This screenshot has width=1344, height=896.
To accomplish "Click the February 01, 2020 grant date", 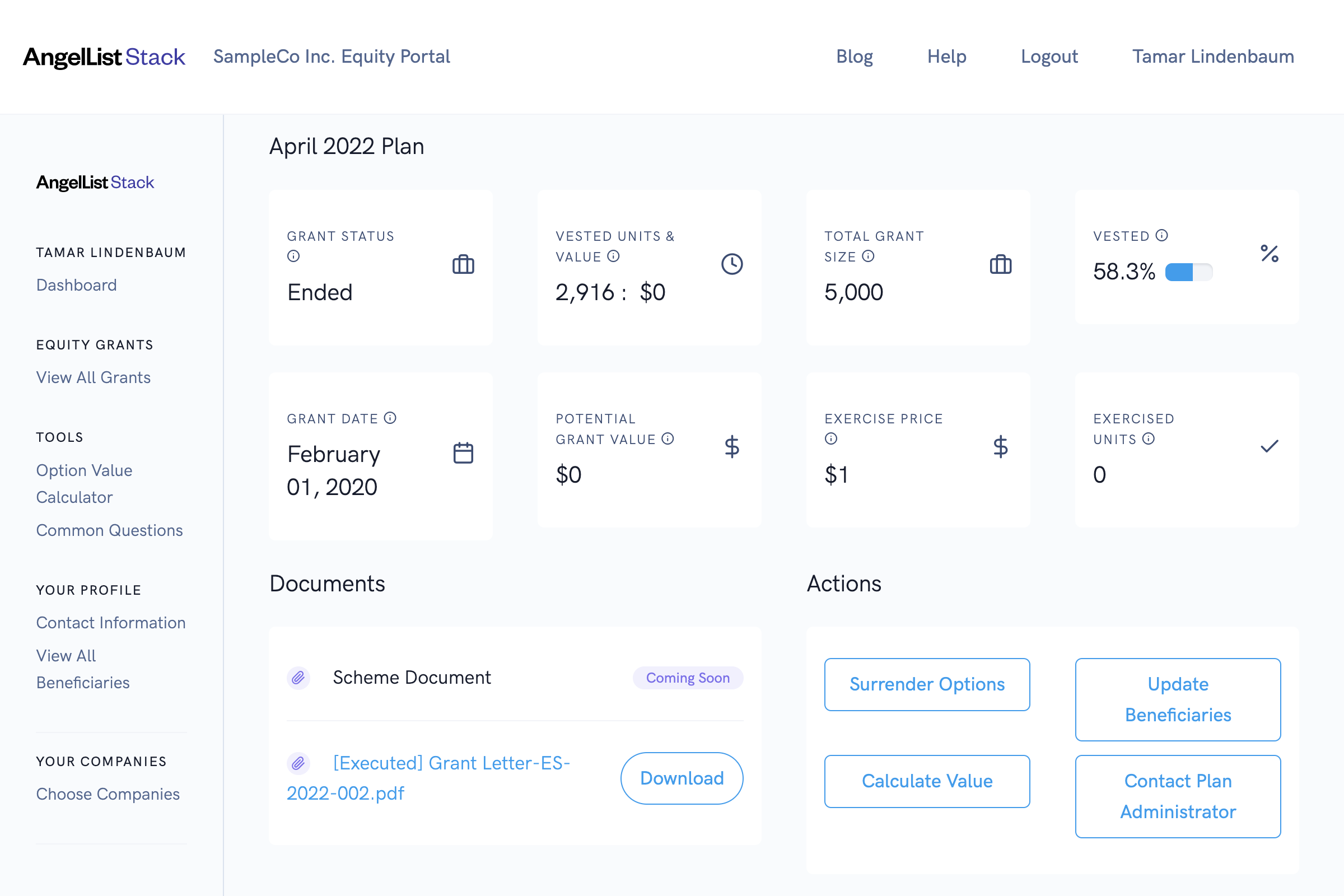I will pyautogui.click(x=334, y=470).
